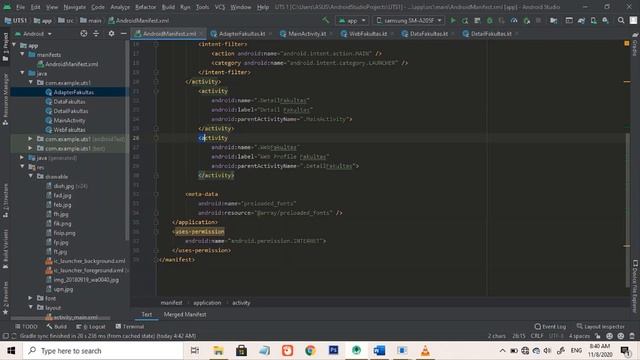
Task: Open the Structure side tab
Action: click(5, 201)
